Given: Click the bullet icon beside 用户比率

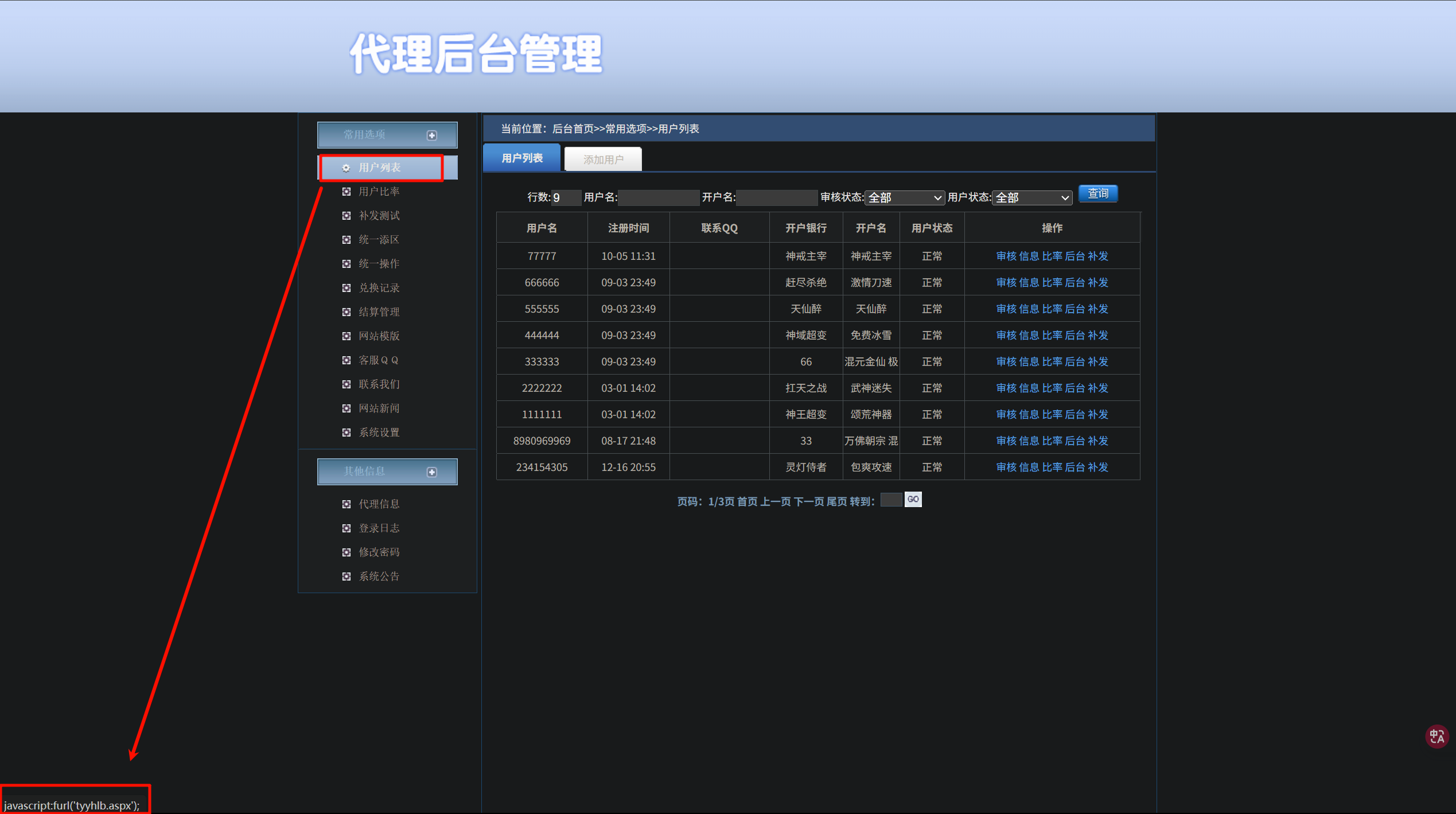Looking at the screenshot, I should click(x=346, y=192).
